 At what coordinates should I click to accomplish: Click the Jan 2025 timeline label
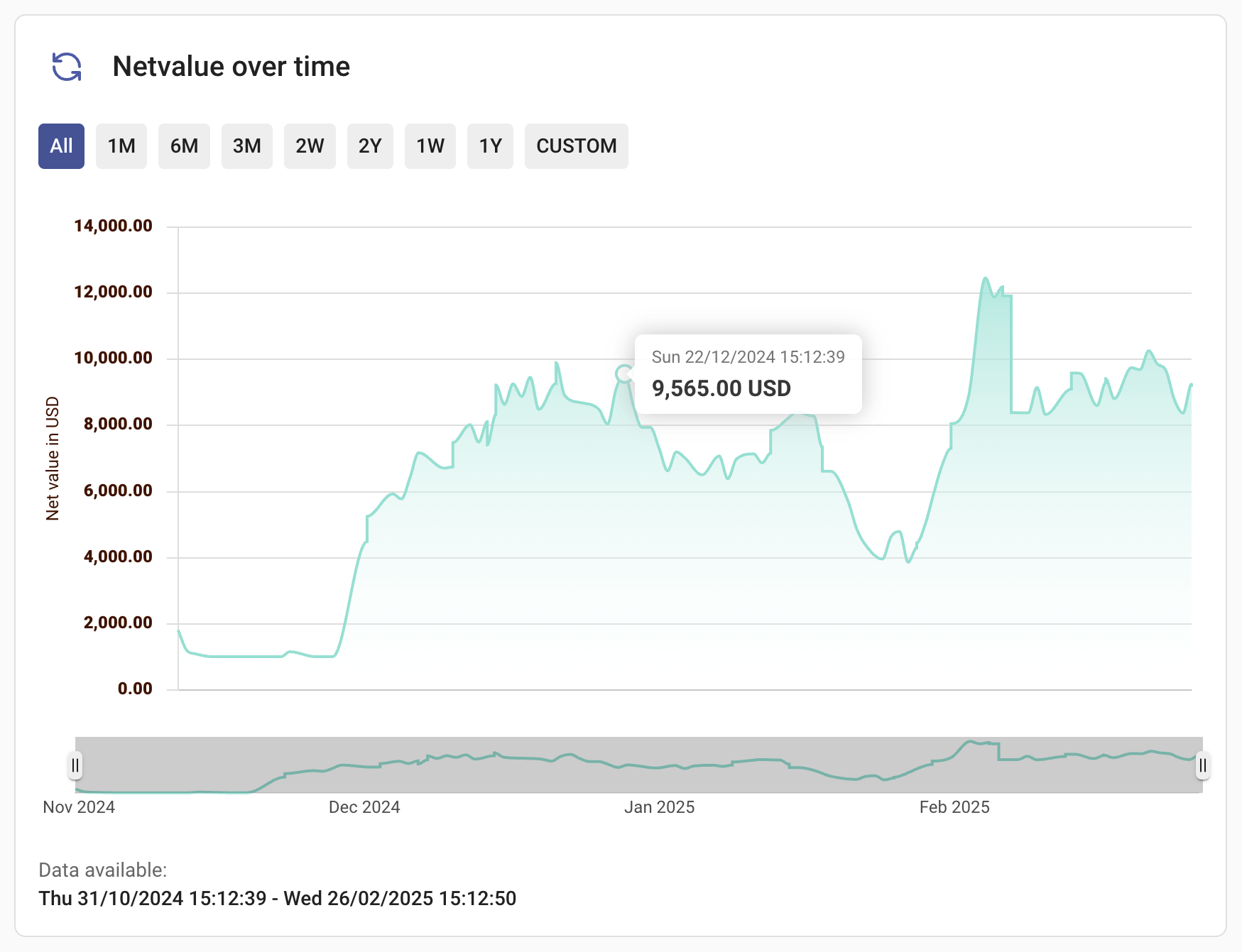click(x=660, y=807)
